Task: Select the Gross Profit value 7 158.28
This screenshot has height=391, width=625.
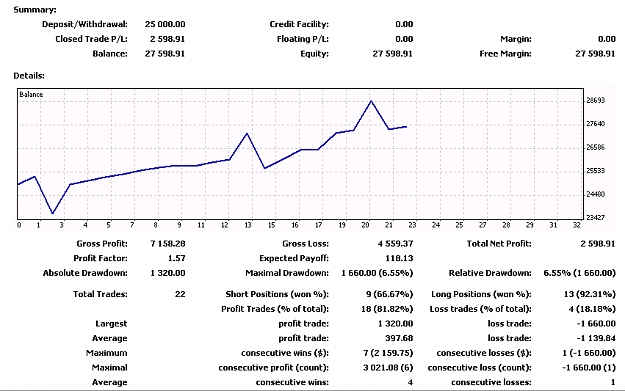Action: [168, 244]
